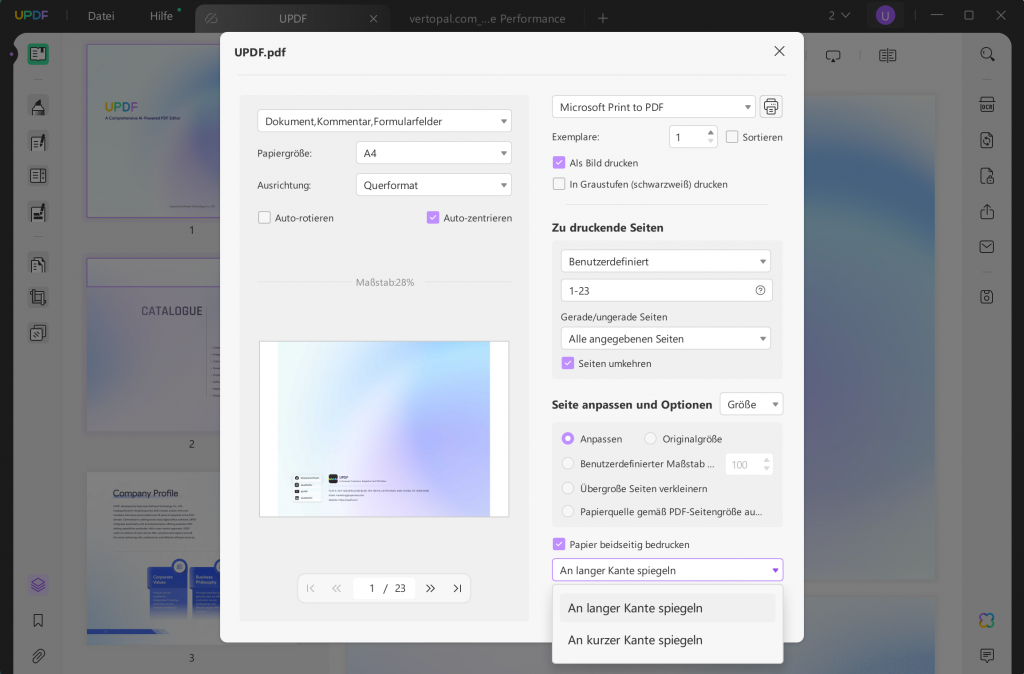Enable the Auto-rotieren checkbox

pyautogui.click(x=264, y=217)
